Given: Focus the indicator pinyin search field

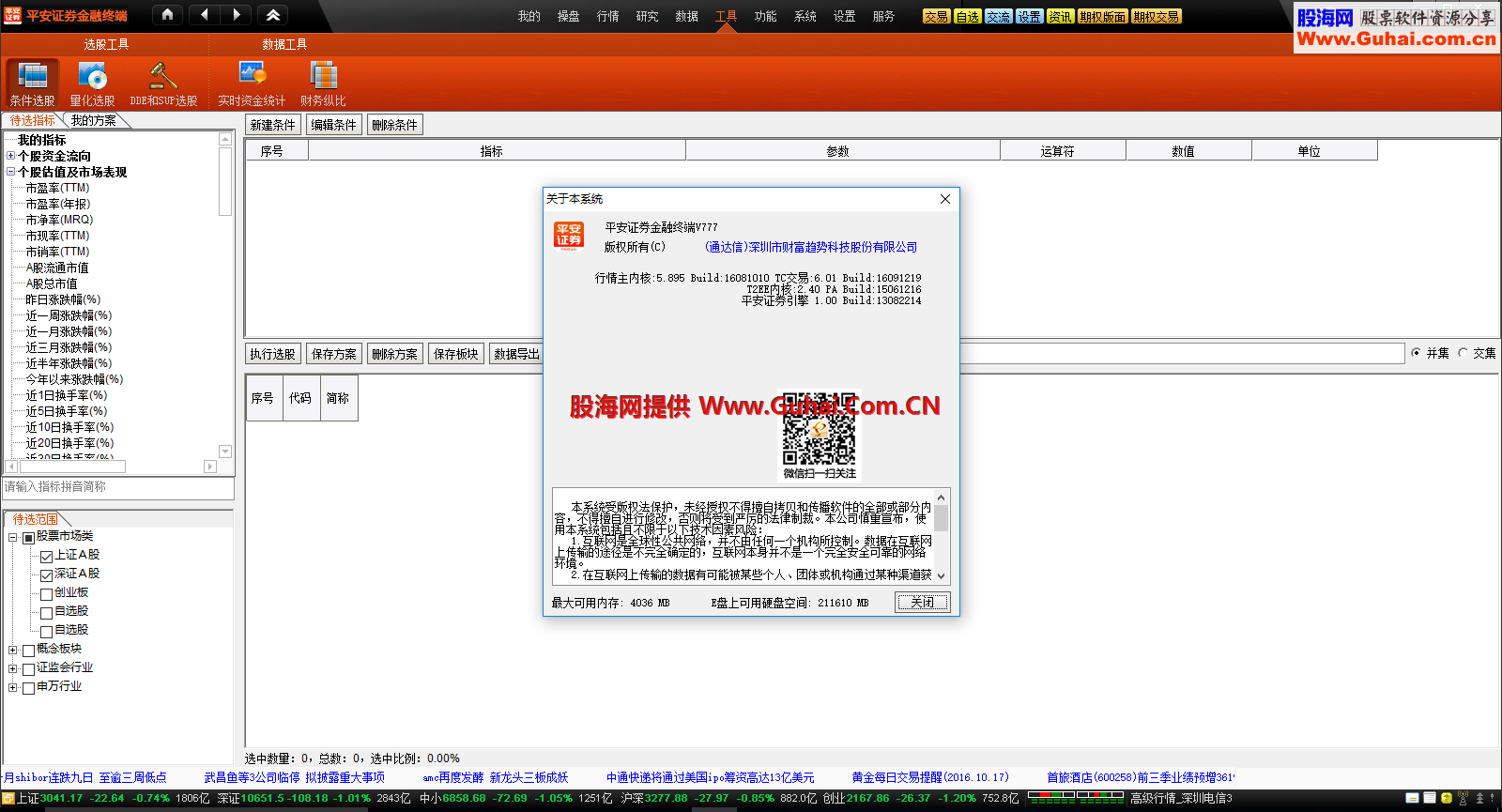Looking at the screenshot, I should point(118,487).
